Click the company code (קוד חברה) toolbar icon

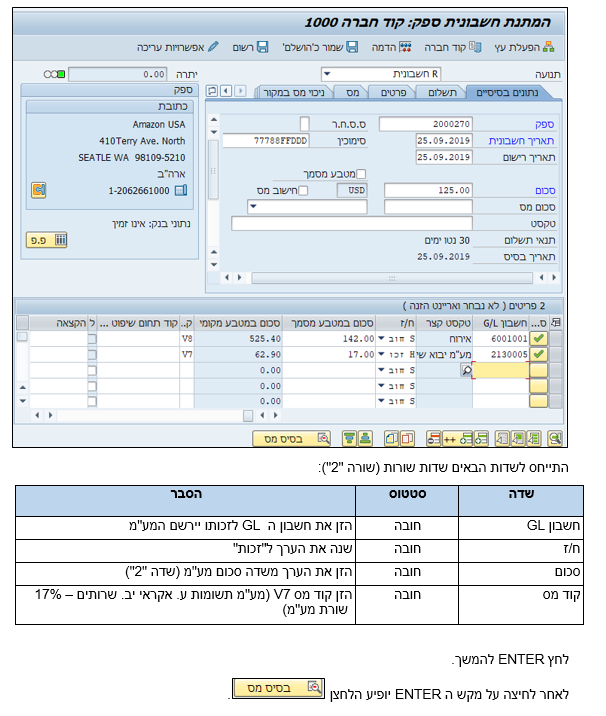(x=475, y=47)
